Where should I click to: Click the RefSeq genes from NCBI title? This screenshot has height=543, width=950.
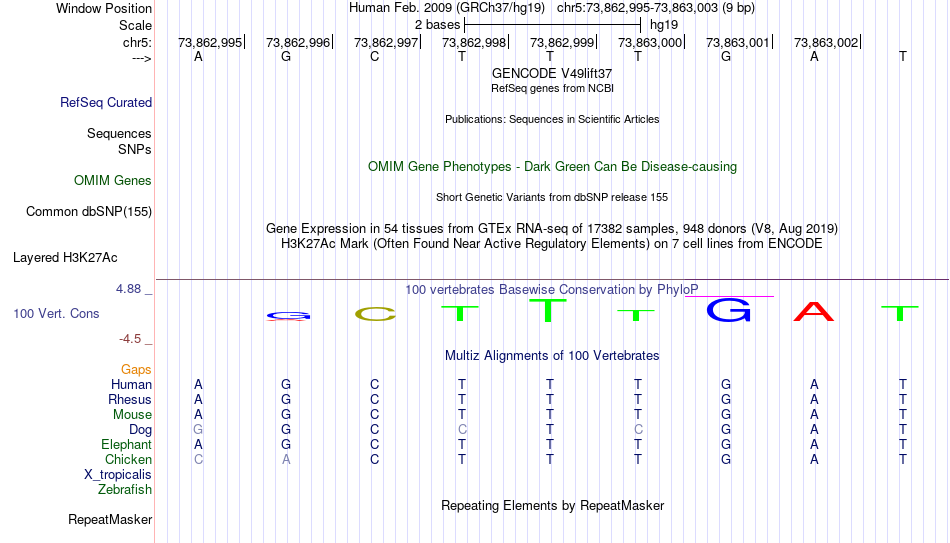coord(552,88)
